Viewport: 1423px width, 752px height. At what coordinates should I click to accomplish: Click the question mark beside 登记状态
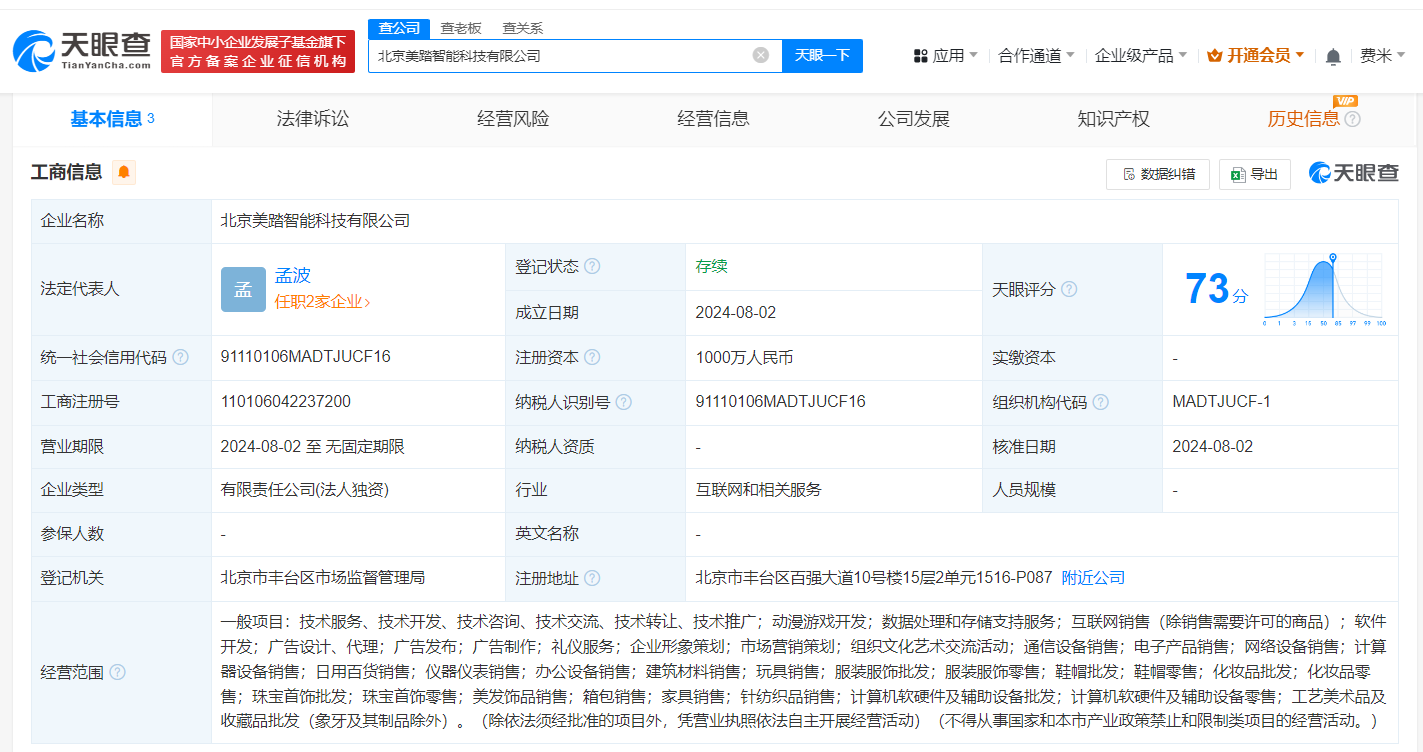(593, 266)
